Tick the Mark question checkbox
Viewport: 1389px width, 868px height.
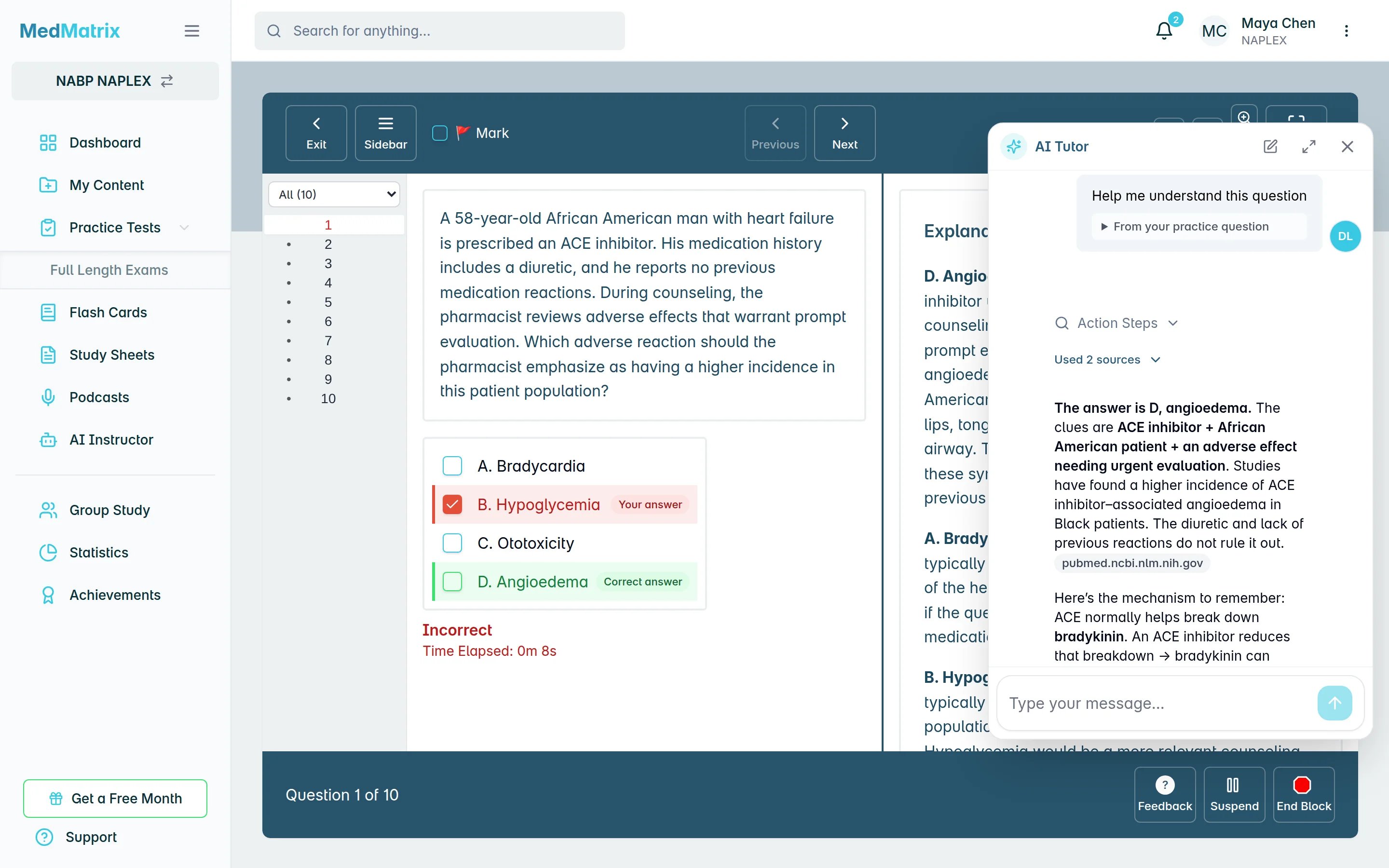tap(440, 133)
